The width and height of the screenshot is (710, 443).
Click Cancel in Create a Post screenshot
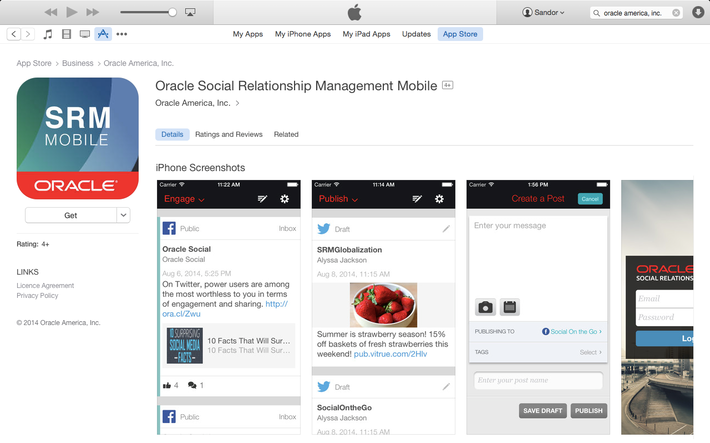[590, 199]
